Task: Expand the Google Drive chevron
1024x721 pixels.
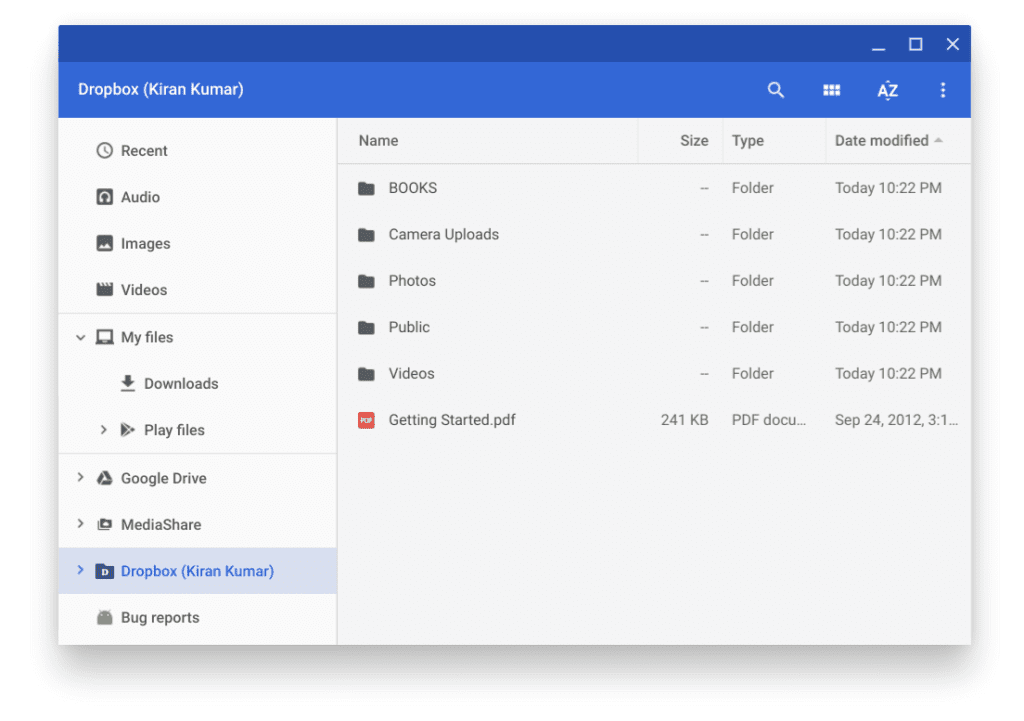Action: 80,477
